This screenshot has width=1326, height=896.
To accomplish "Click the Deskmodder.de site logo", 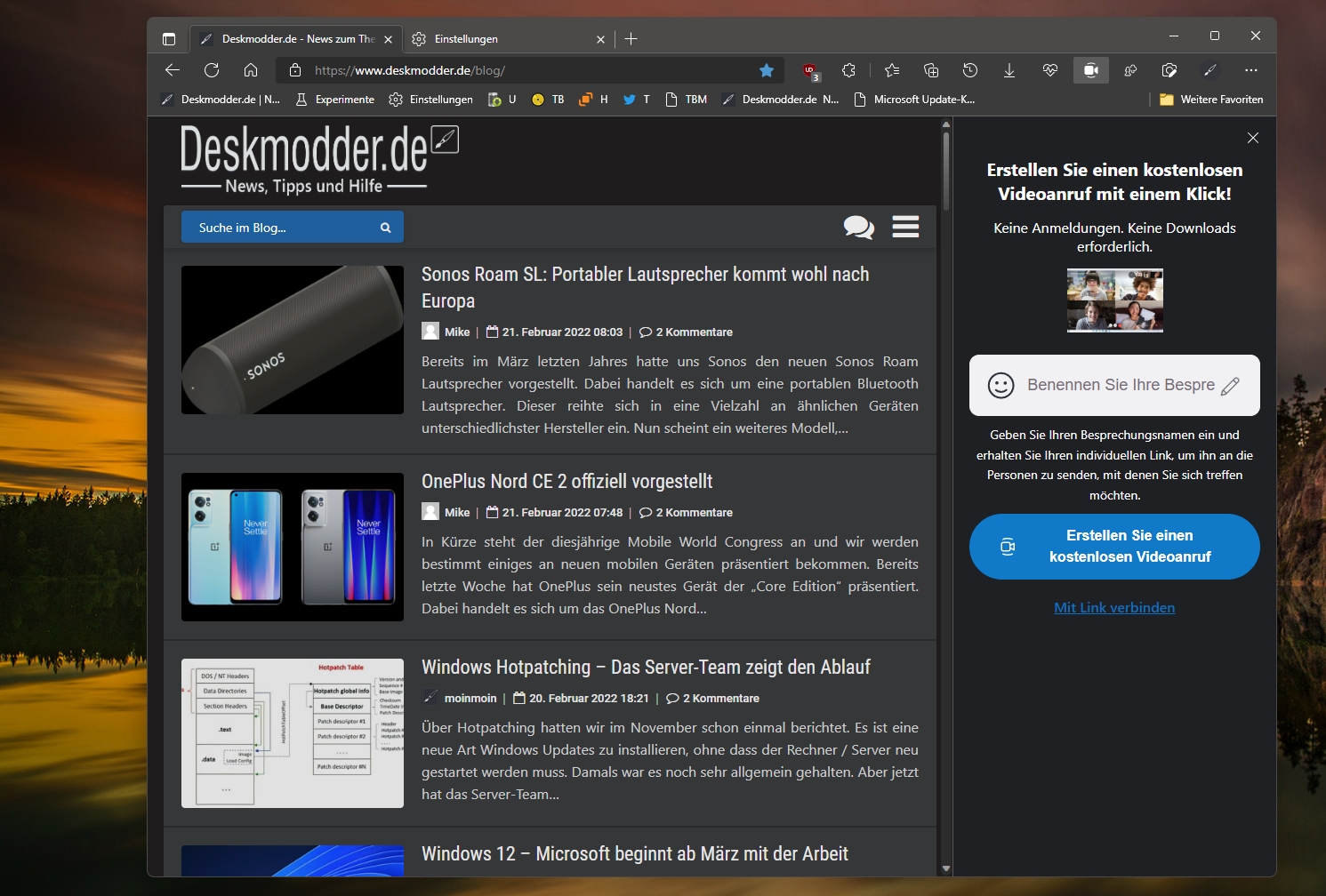I will pos(318,158).
